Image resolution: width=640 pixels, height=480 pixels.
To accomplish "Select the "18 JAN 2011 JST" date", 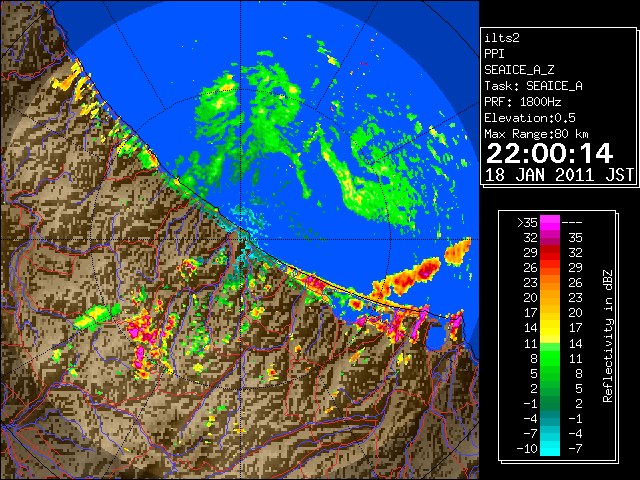I will (559, 175).
